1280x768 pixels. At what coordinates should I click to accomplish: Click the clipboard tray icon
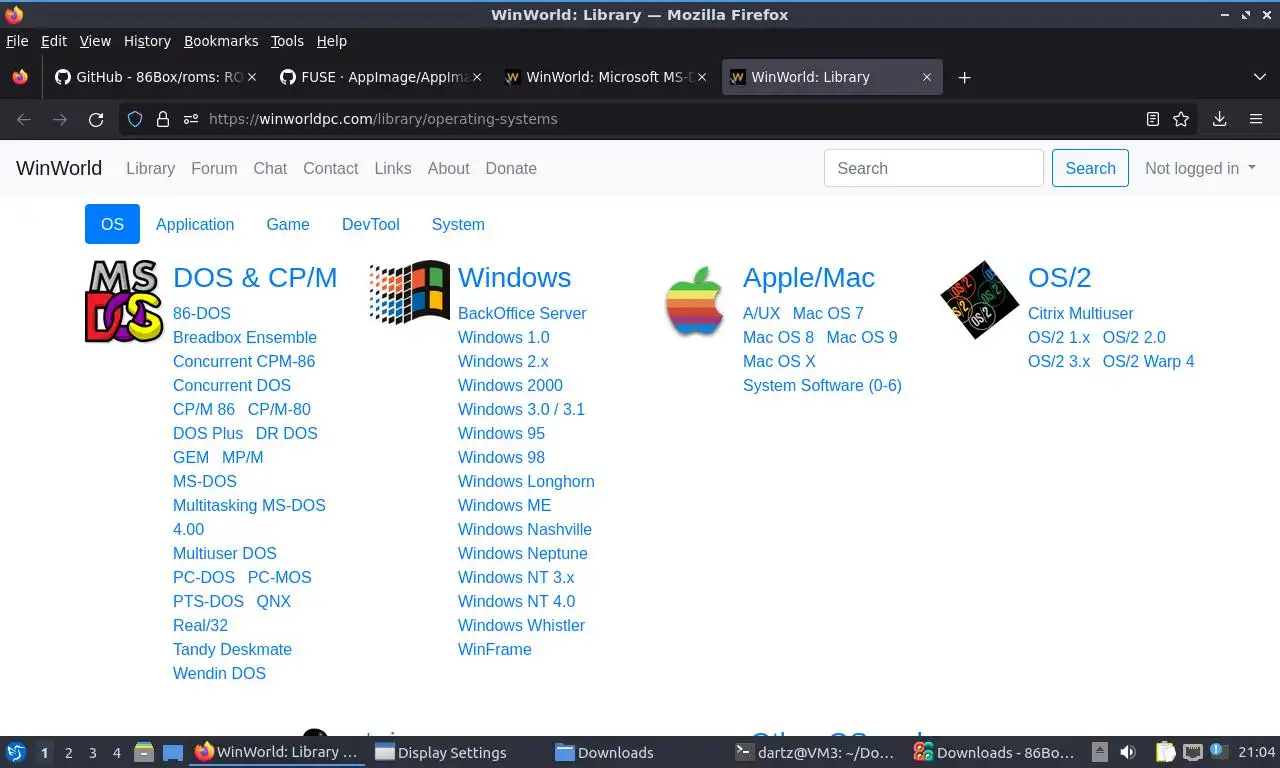(1165, 752)
